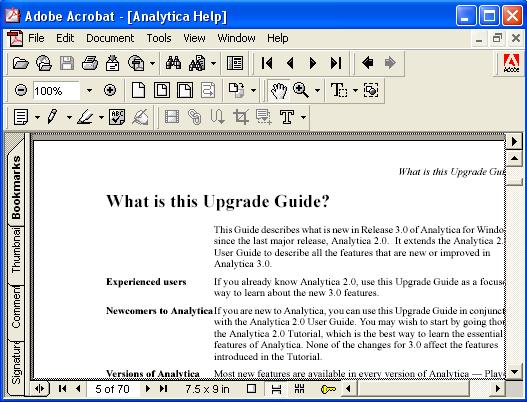Open the File menu

36,38
